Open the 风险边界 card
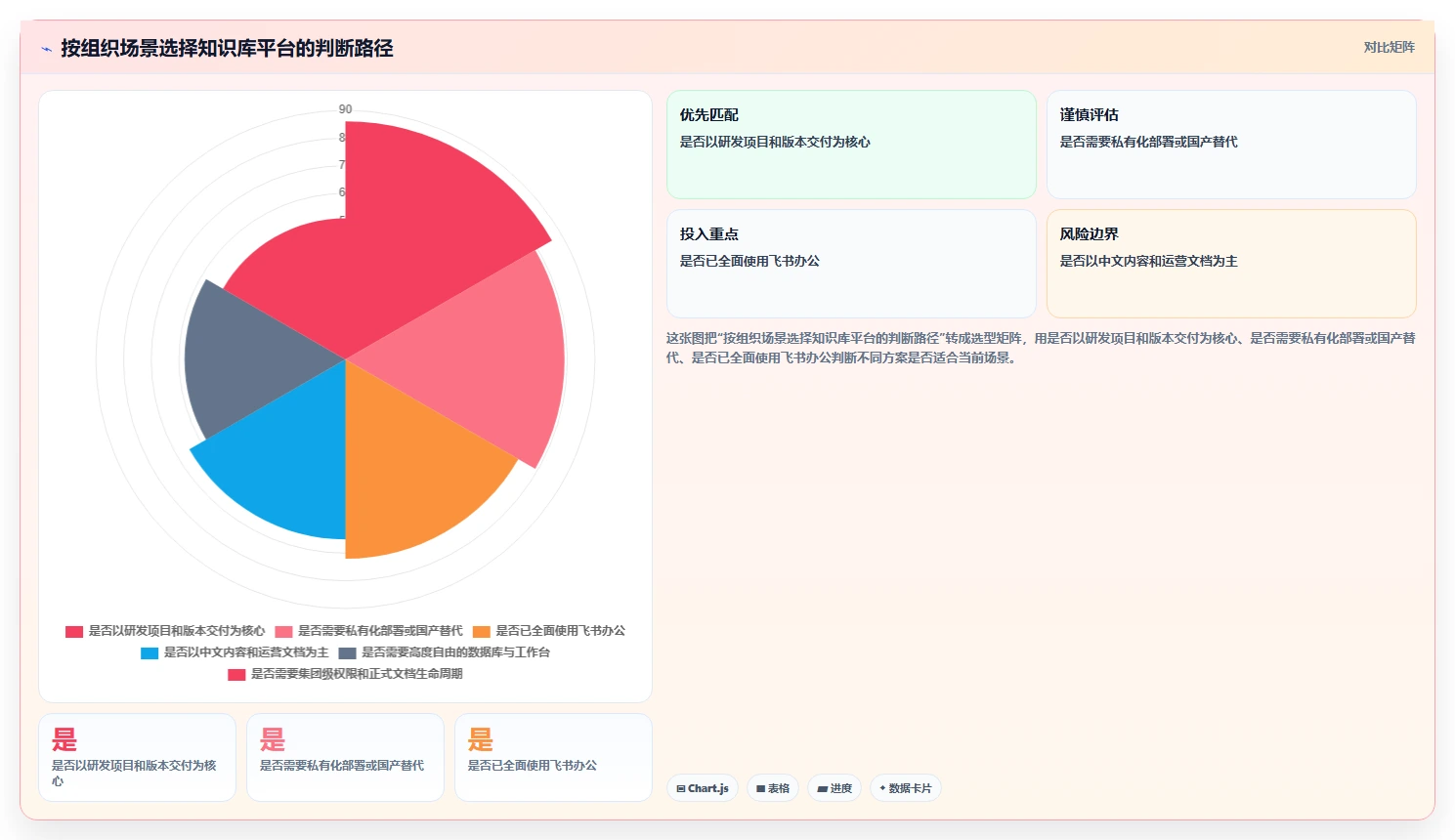Viewport: 1455px width, 840px height. tap(1231, 264)
